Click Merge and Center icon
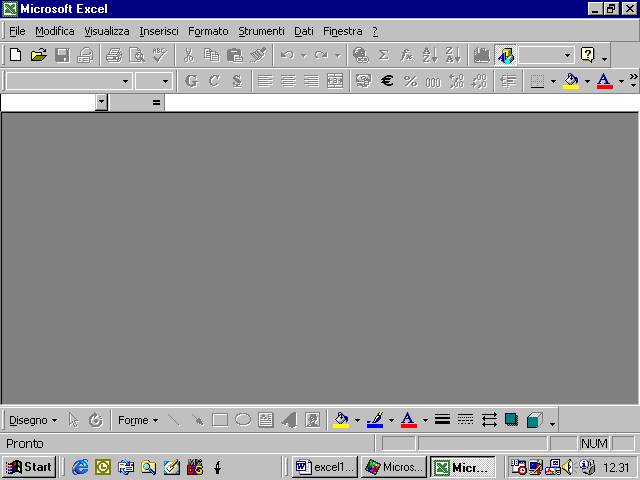Viewport: 640px width, 480px height. (x=335, y=81)
